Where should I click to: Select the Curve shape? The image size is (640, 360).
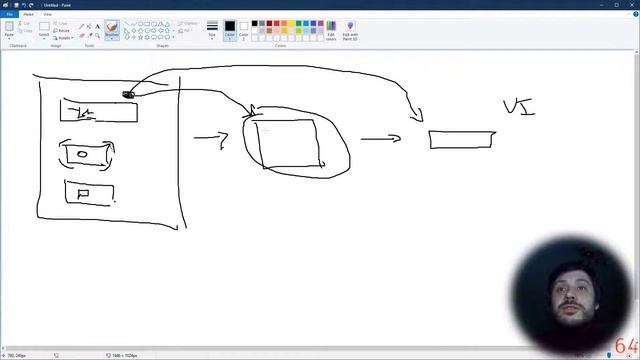coord(133,24)
